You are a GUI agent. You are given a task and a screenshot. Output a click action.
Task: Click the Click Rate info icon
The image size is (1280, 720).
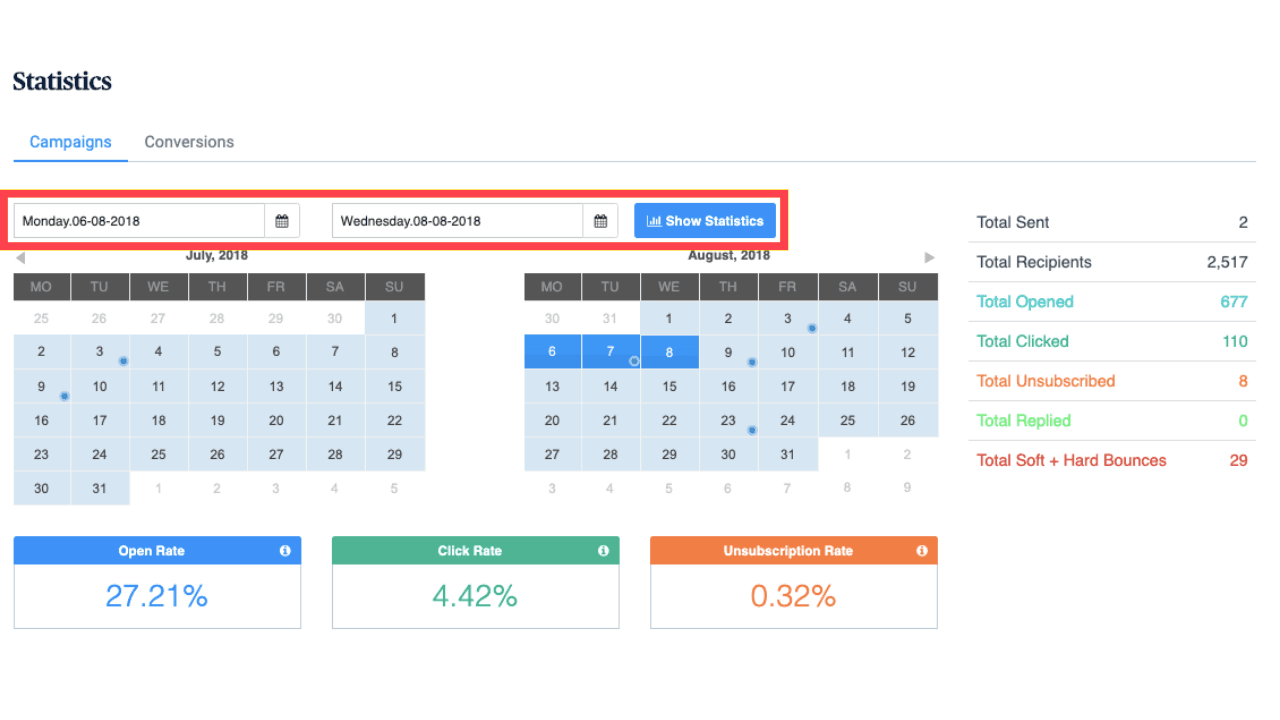(x=603, y=551)
